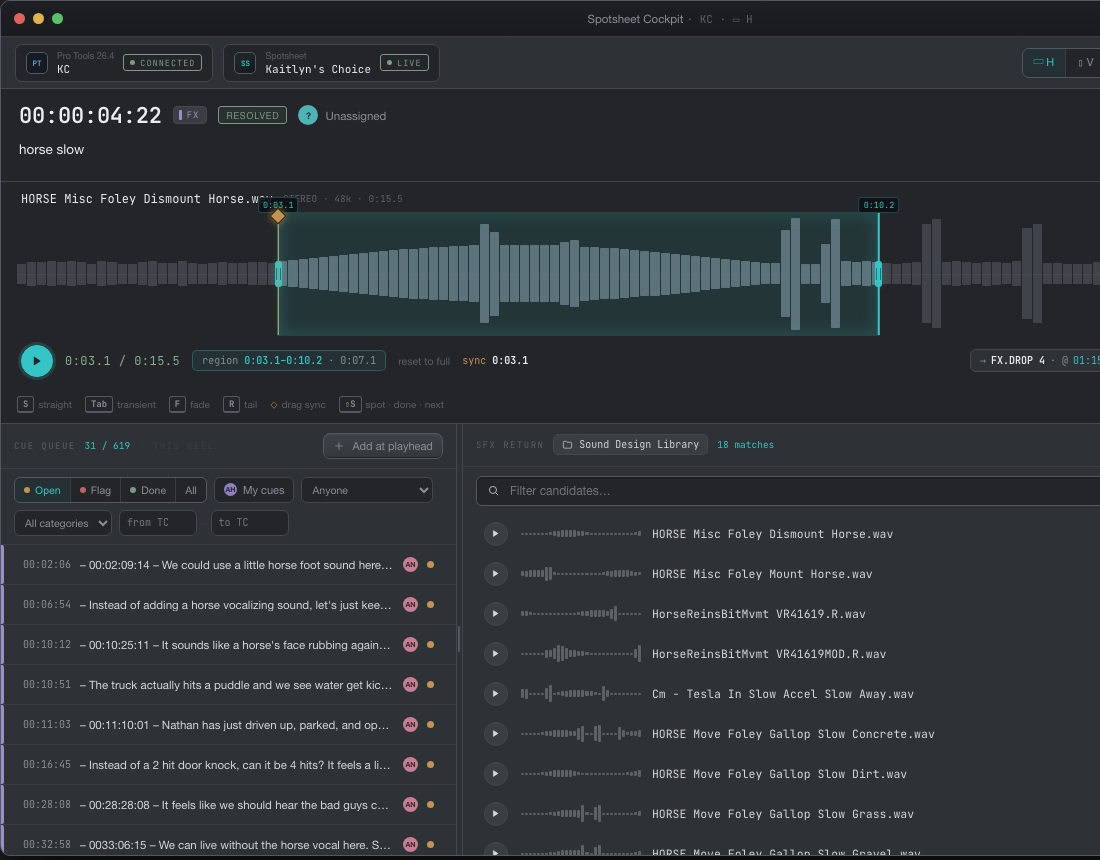This screenshot has height=860, width=1100.
Task: Click the orange diamond sync marker
Action: click(x=278, y=216)
